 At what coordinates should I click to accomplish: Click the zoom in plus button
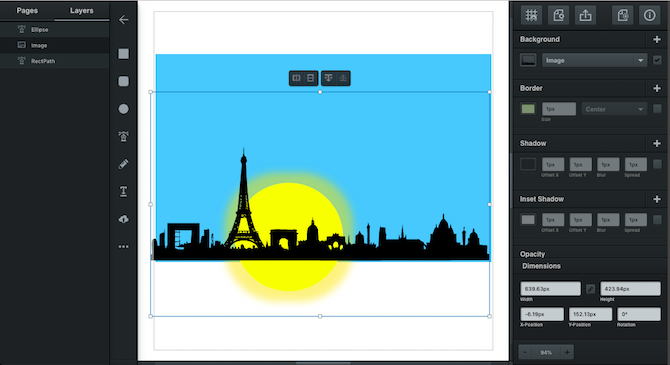567,352
